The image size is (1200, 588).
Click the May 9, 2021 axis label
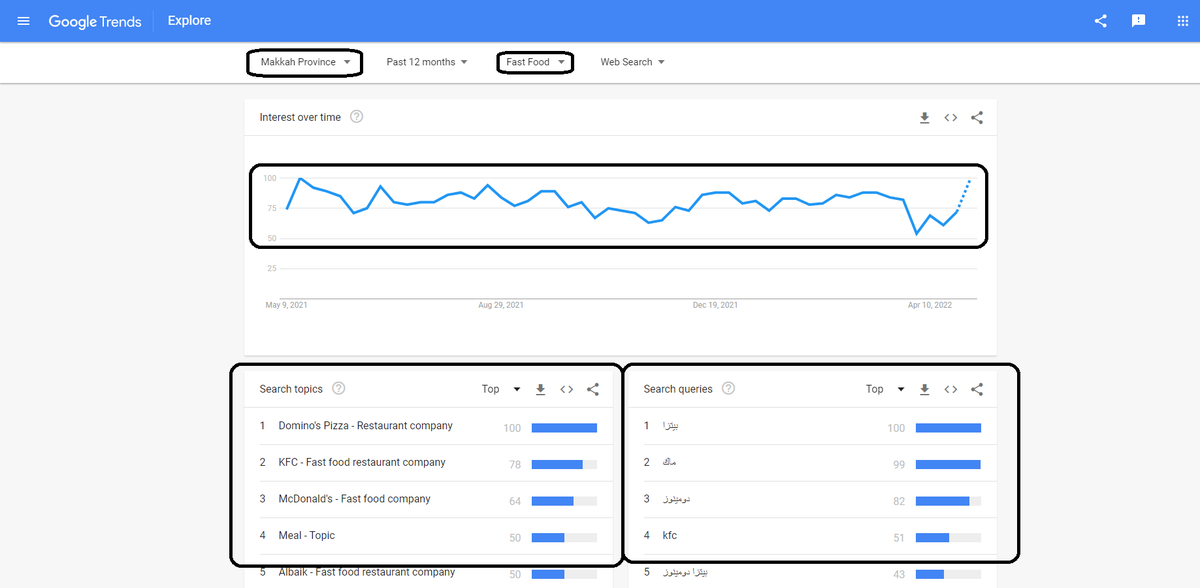coord(286,305)
